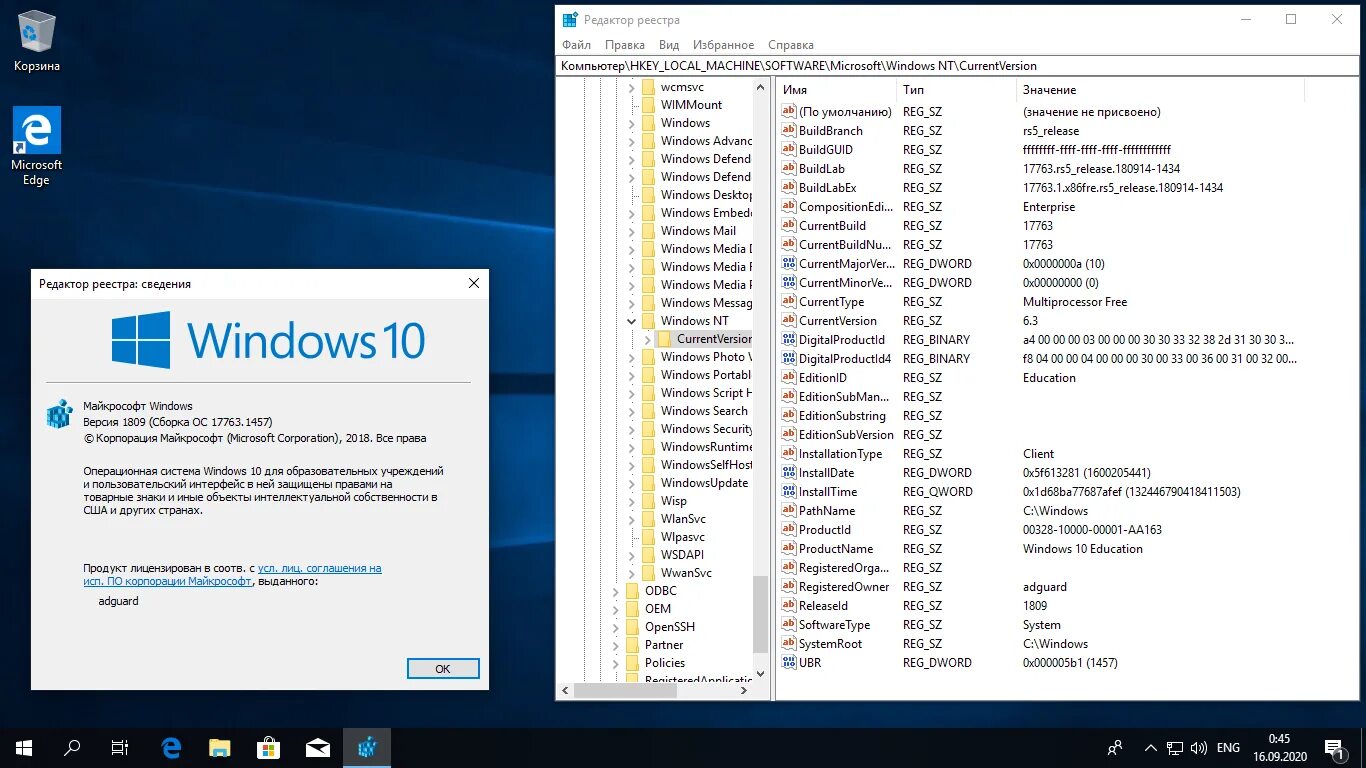1366x768 pixels.
Task: Switch the ENG input language indicator
Action: (x=1228, y=747)
